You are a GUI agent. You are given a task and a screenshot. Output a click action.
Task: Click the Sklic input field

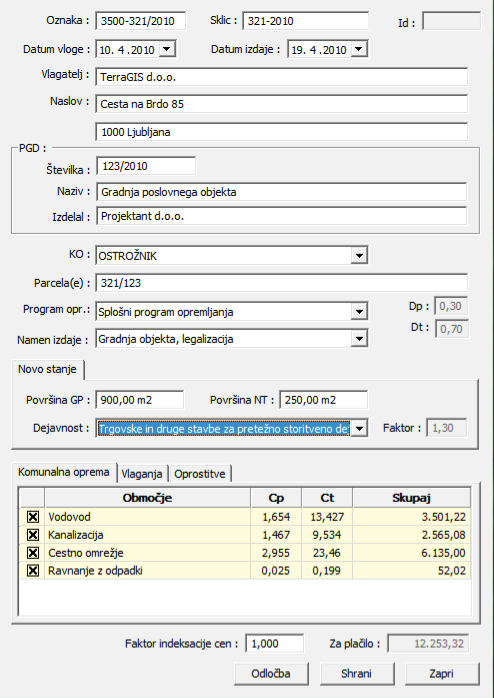(x=306, y=21)
